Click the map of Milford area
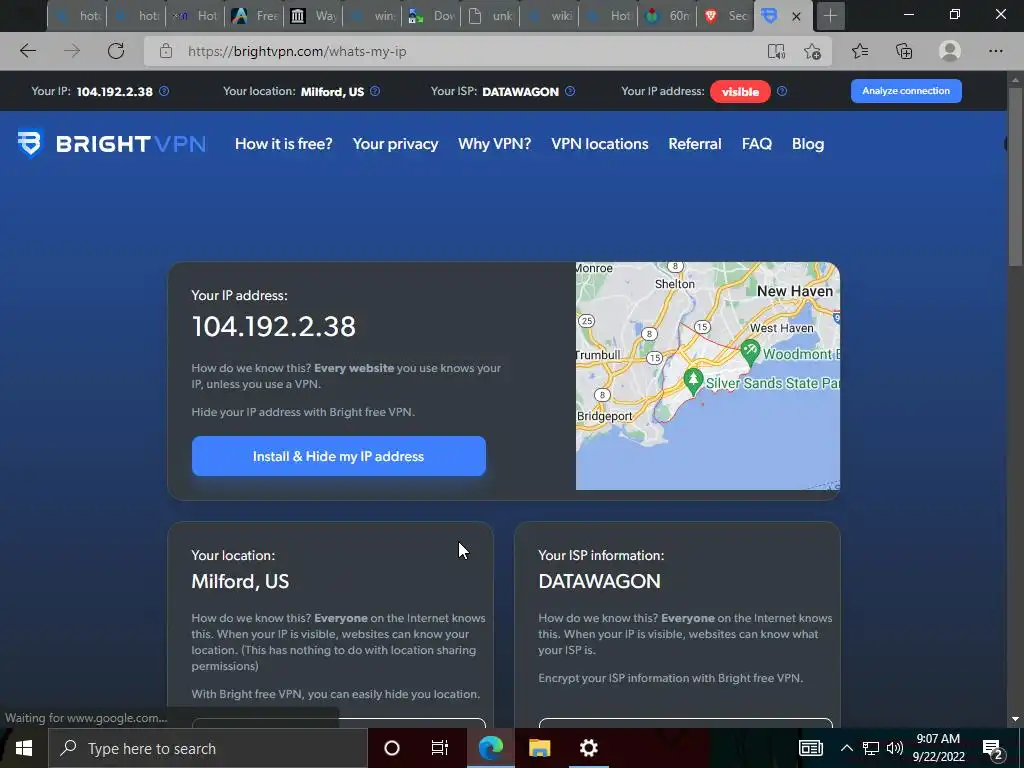This screenshot has width=1024, height=768. point(707,376)
